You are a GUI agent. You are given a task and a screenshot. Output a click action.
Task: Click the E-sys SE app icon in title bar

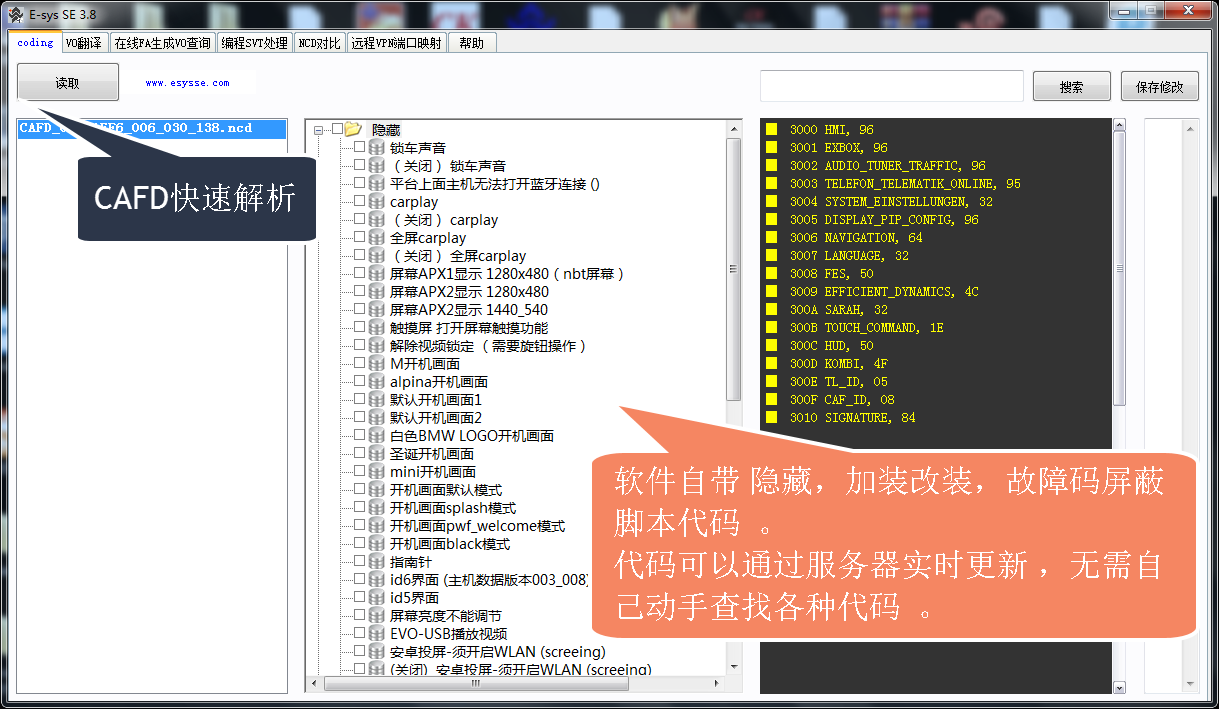[x=14, y=14]
